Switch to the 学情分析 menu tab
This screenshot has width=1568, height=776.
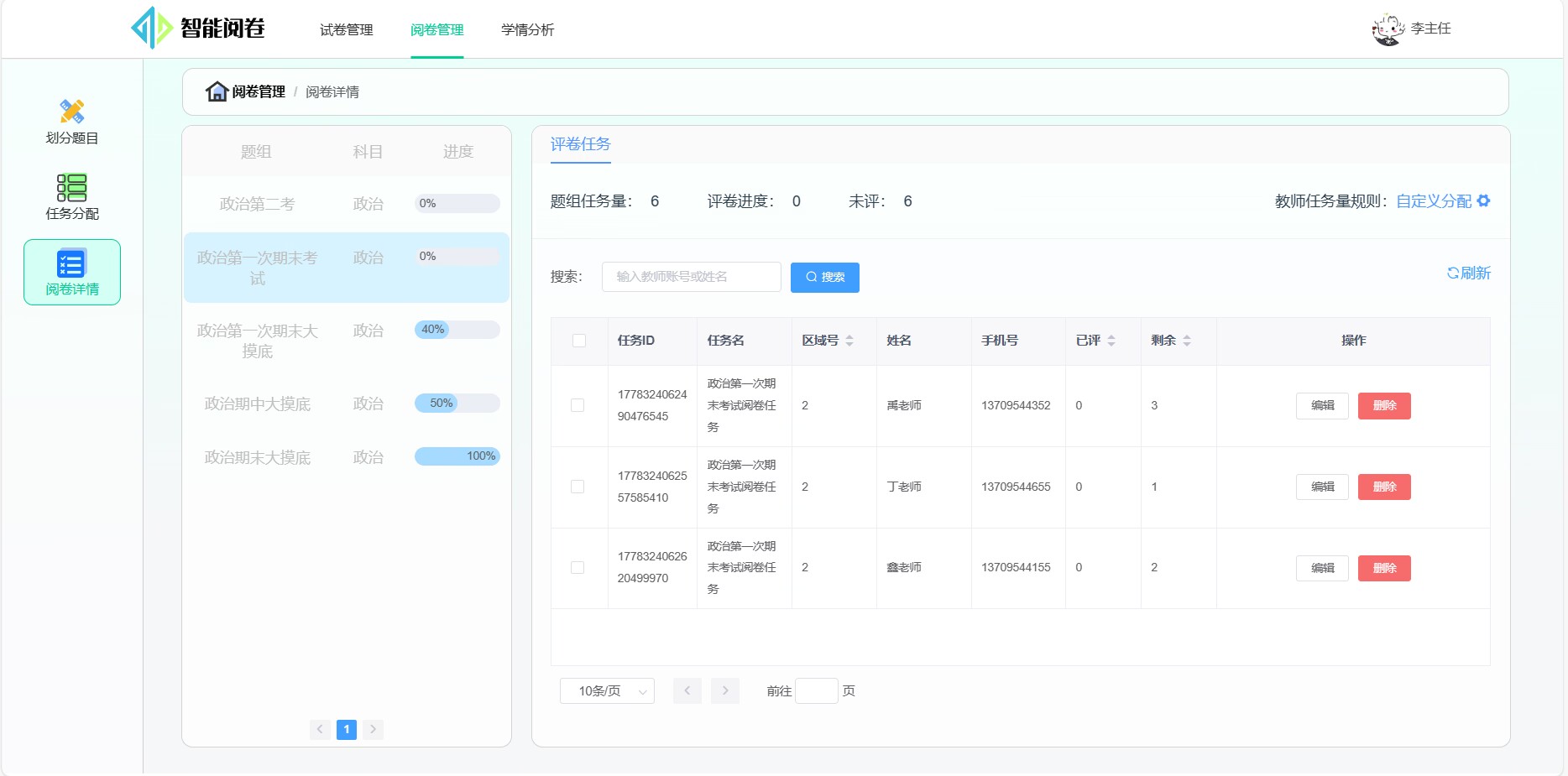pos(527,29)
